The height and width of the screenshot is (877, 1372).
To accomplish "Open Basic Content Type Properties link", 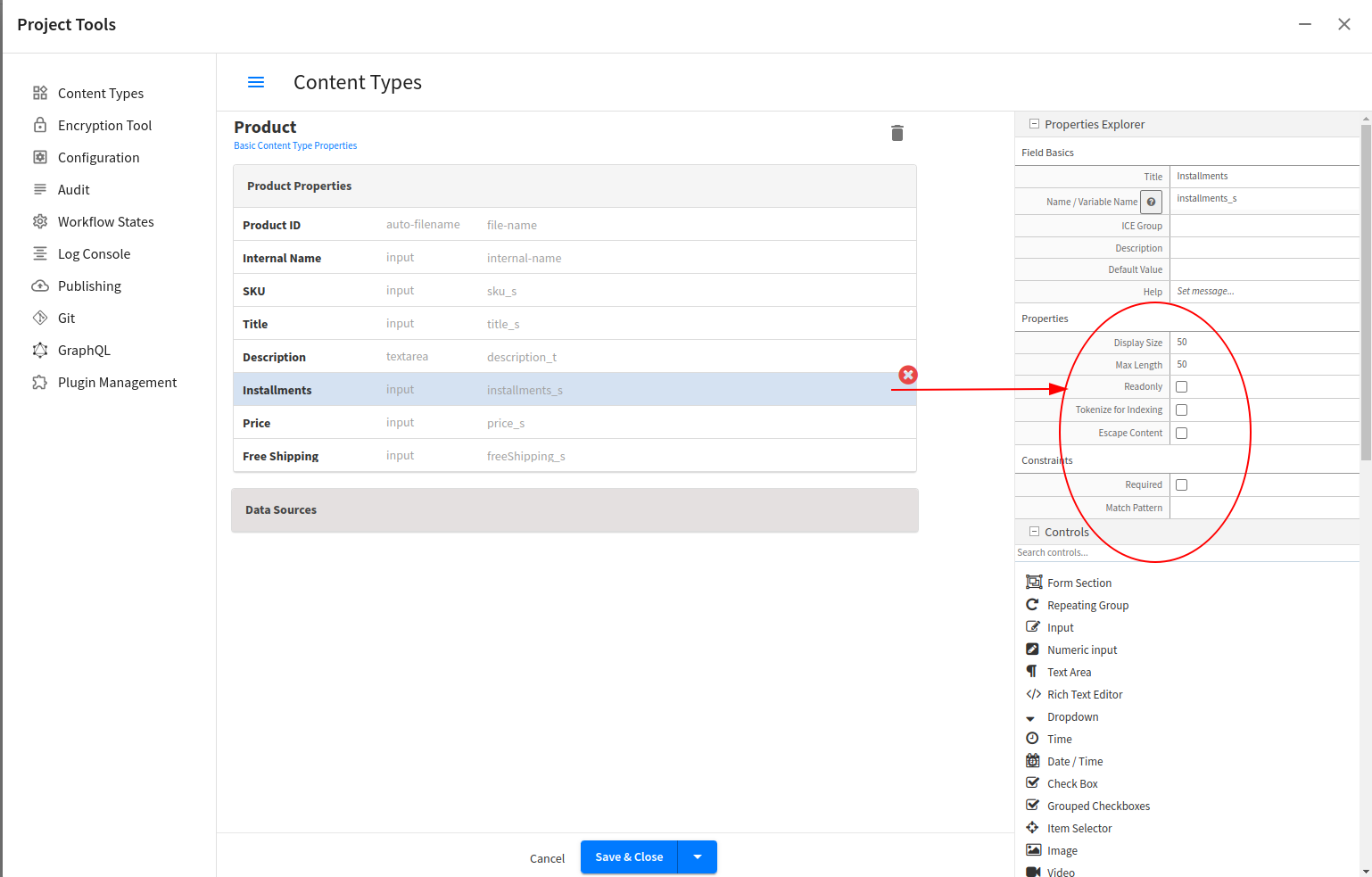I will click(x=295, y=145).
